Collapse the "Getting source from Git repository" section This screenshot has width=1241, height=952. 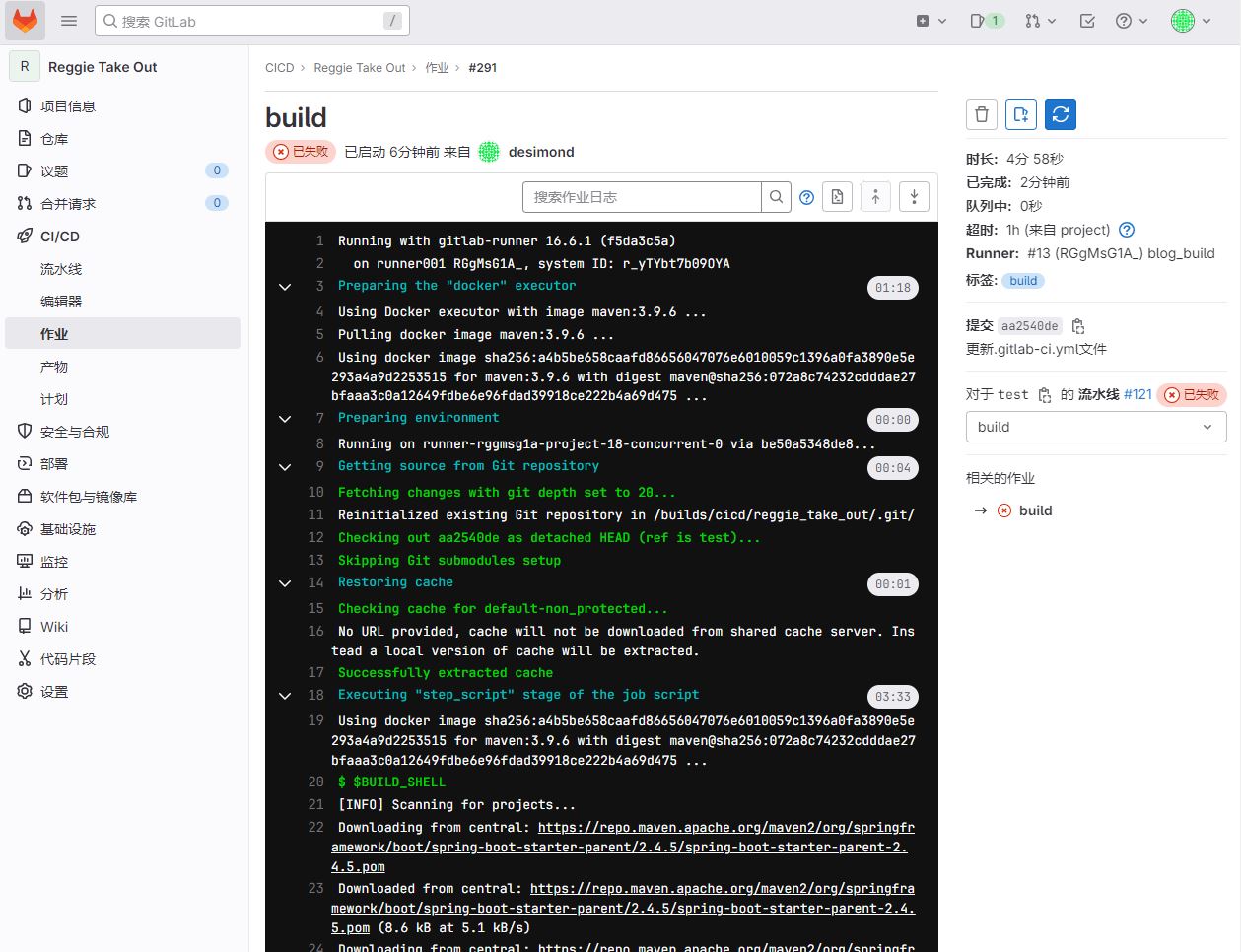pos(285,467)
